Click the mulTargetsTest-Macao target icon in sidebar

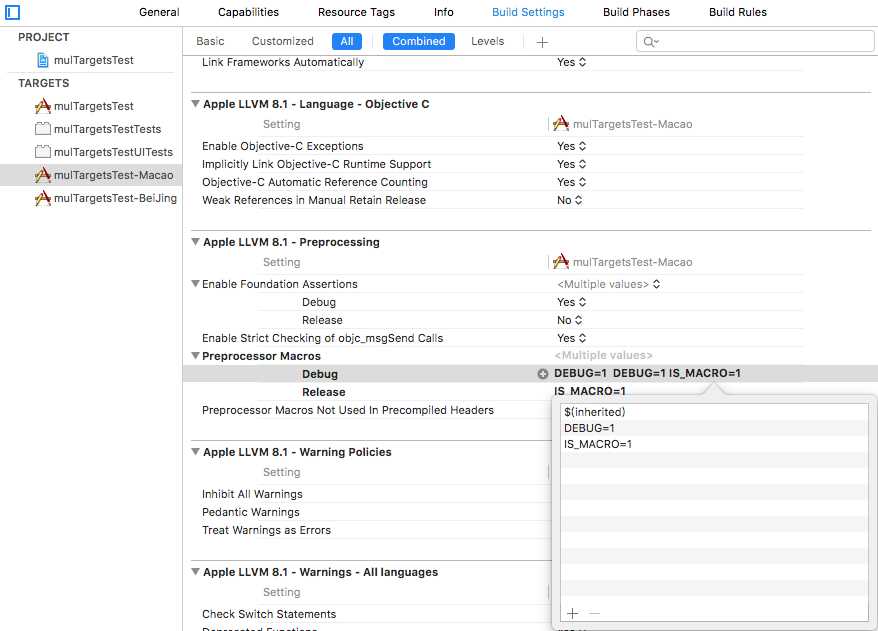pos(43,175)
